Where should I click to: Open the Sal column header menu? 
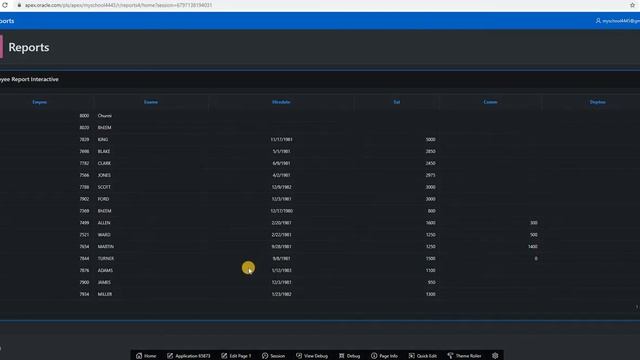(397, 102)
